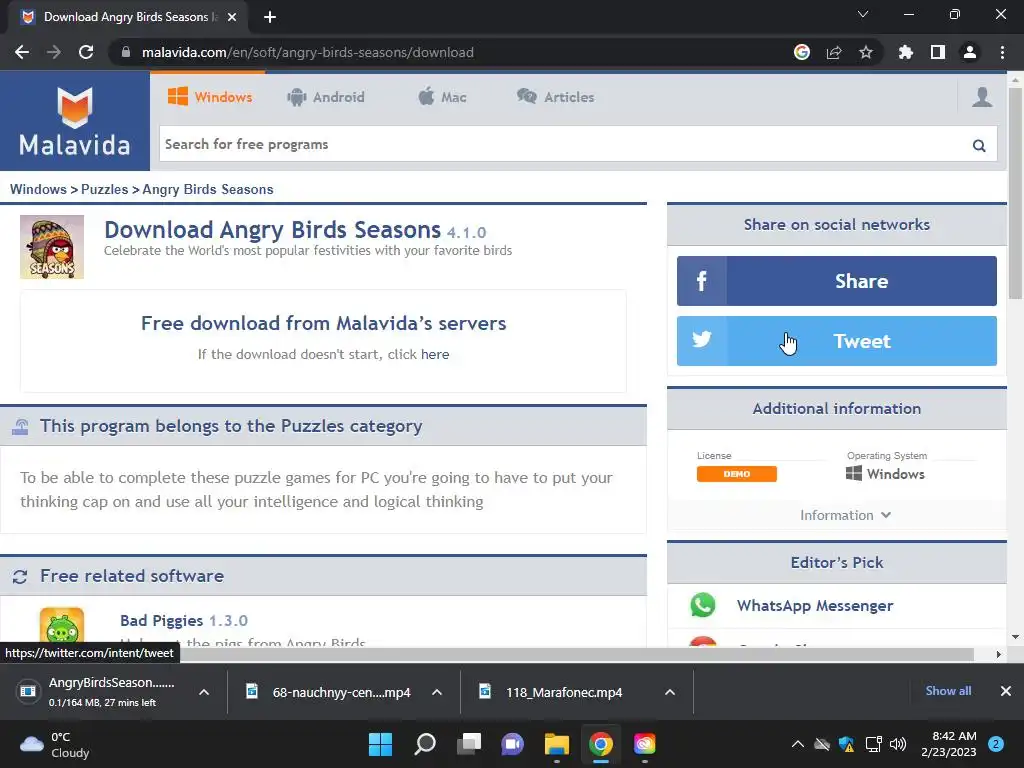The image size is (1024, 768).
Task: Open Chrome extensions puzzle icon
Action: coord(906,52)
